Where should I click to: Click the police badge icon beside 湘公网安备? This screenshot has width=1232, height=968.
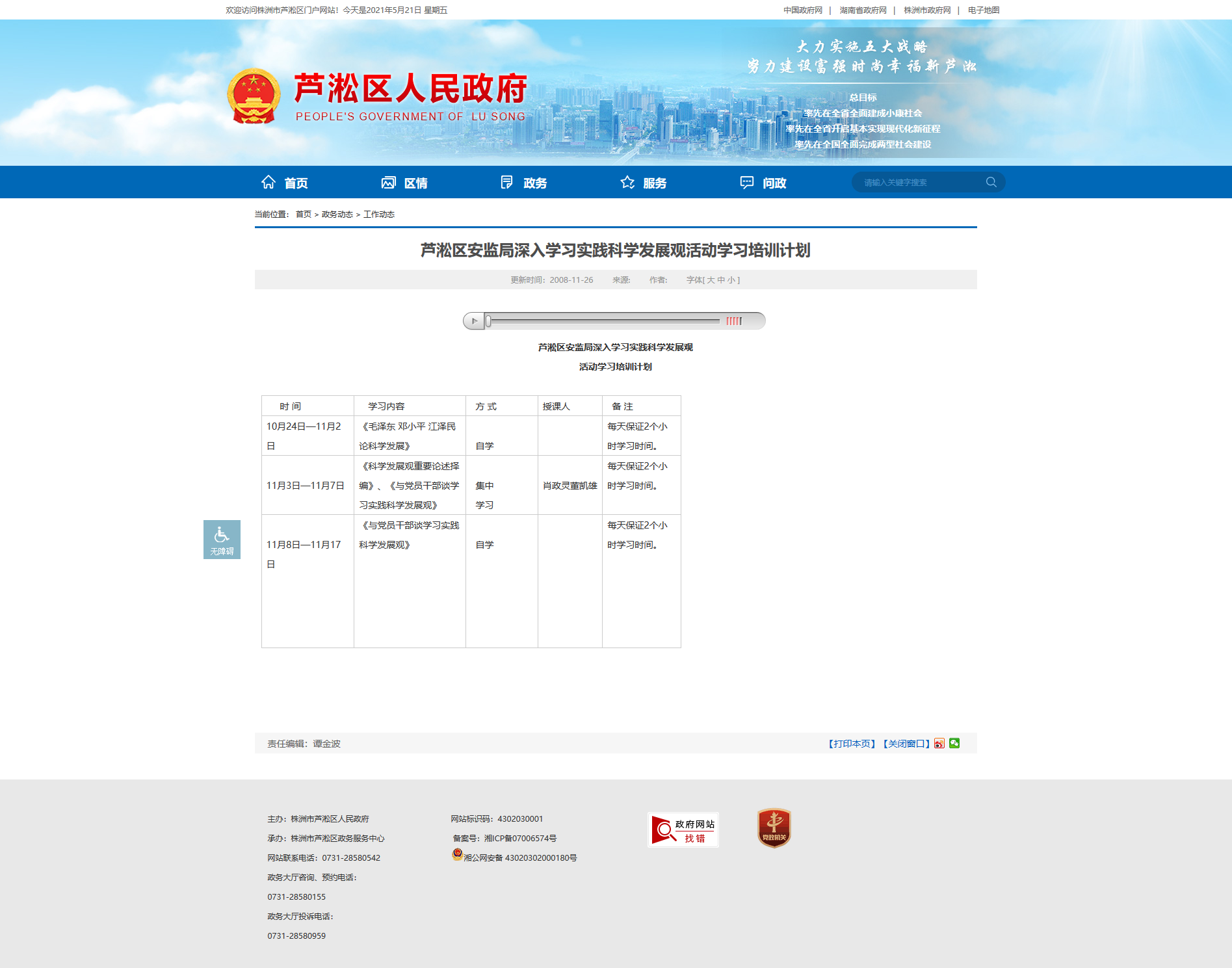[458, 855]
